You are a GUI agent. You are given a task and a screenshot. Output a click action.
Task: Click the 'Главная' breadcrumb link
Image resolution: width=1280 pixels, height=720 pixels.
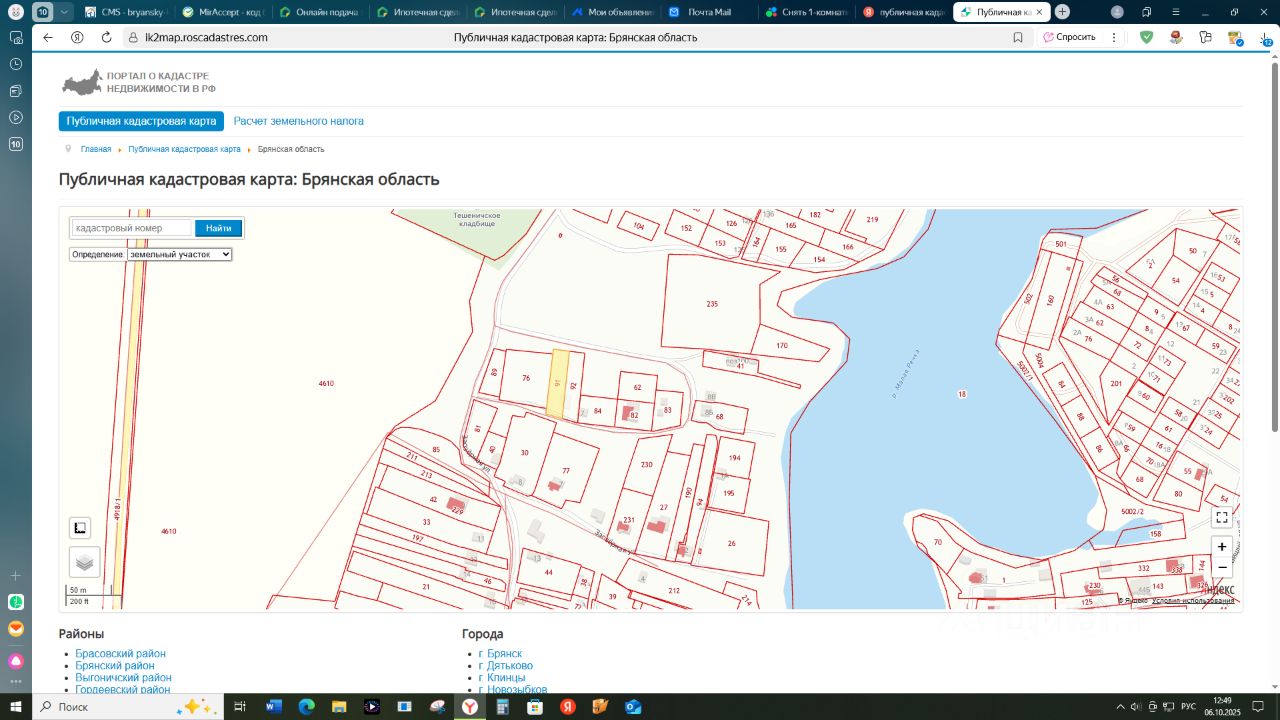[96, 149]
